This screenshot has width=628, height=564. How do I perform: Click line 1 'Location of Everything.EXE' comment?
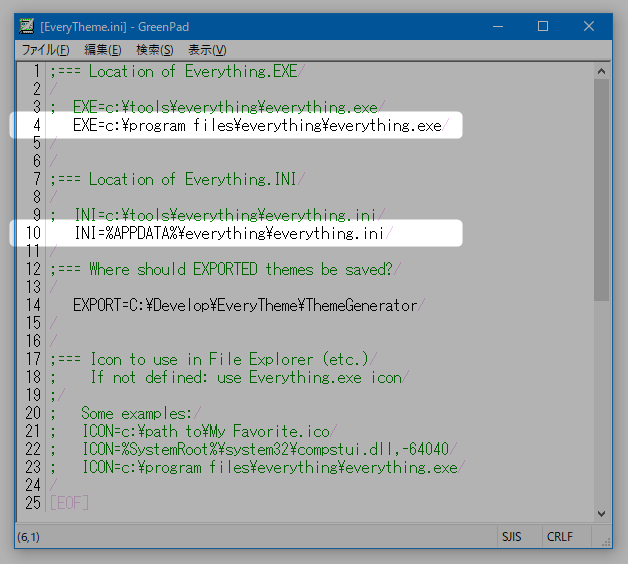point(173,71)
